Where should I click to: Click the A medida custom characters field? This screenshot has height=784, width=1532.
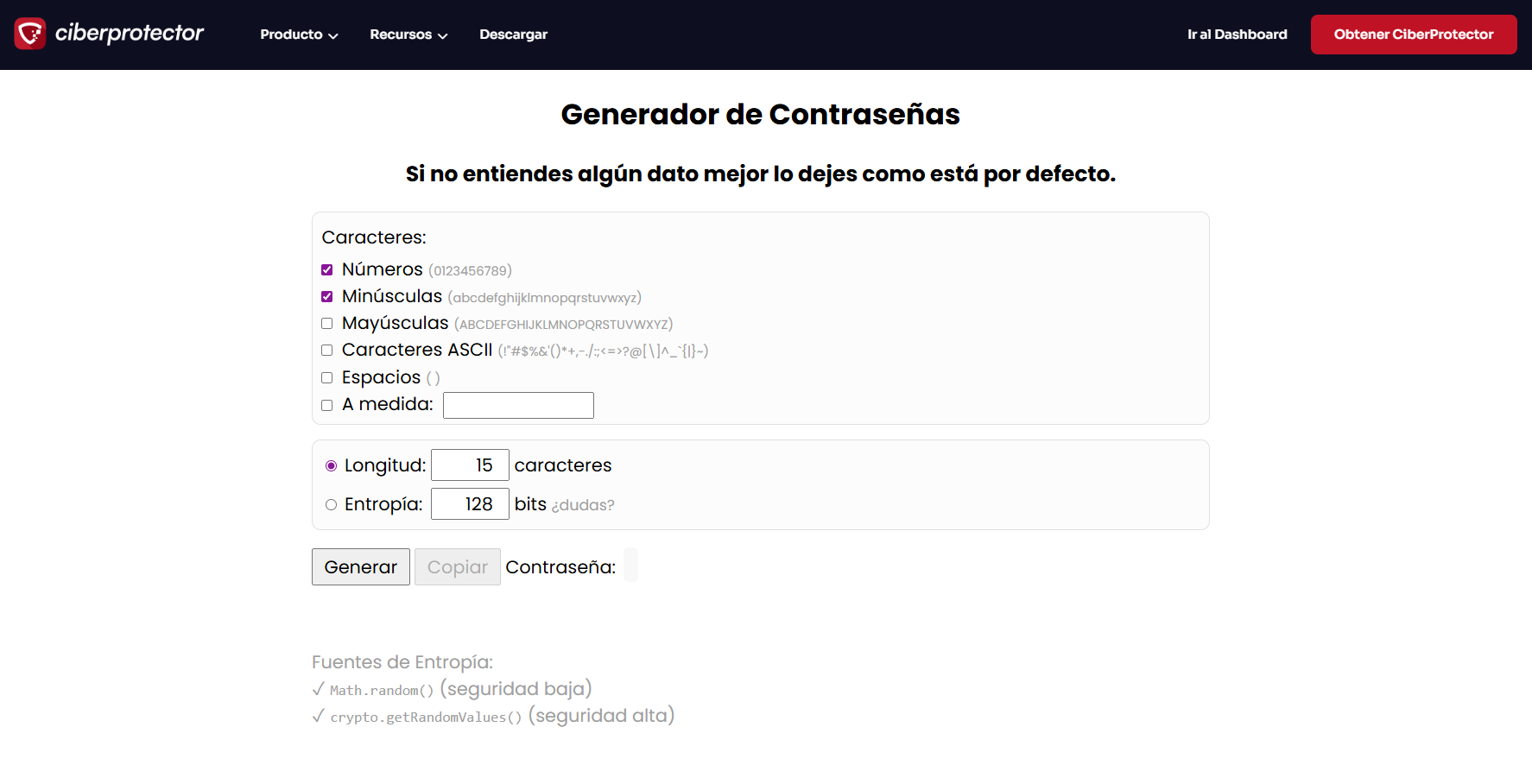[518, 405]
